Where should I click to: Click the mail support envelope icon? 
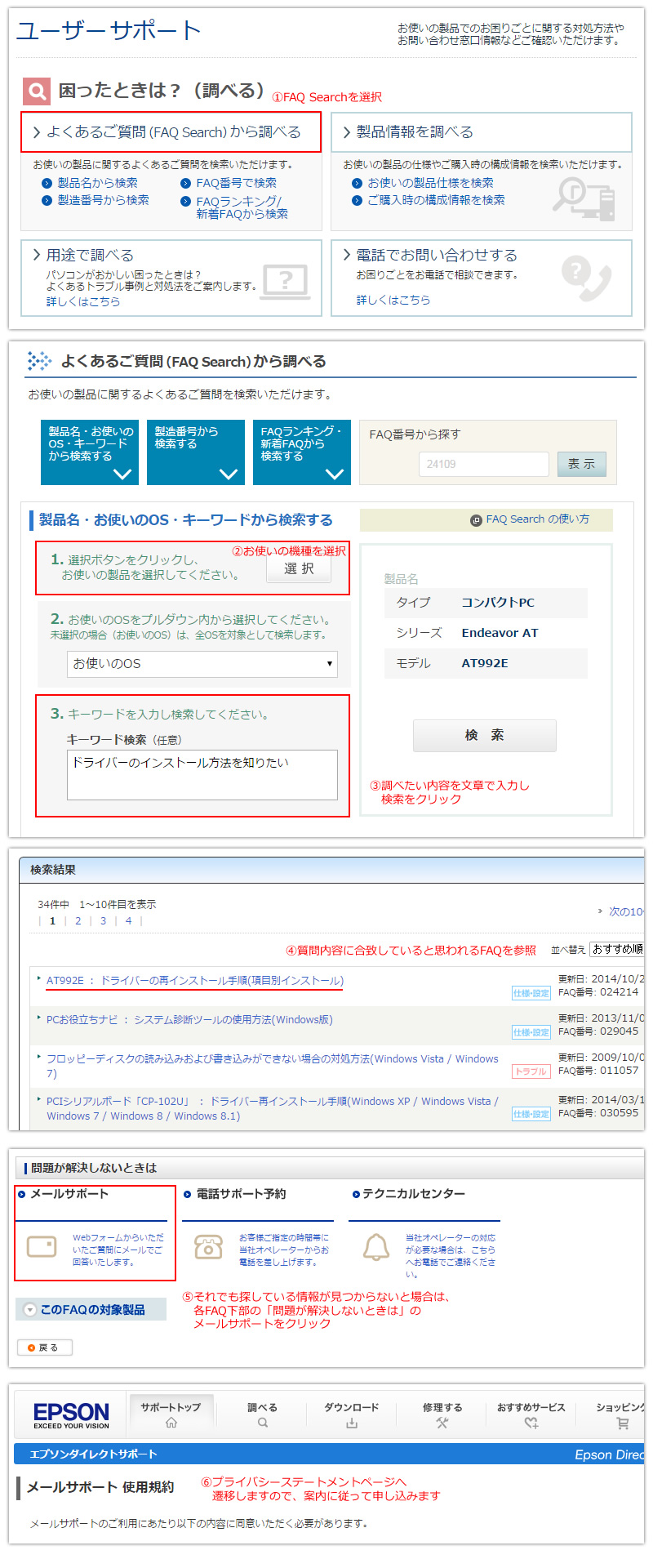tap(42, 1246)
